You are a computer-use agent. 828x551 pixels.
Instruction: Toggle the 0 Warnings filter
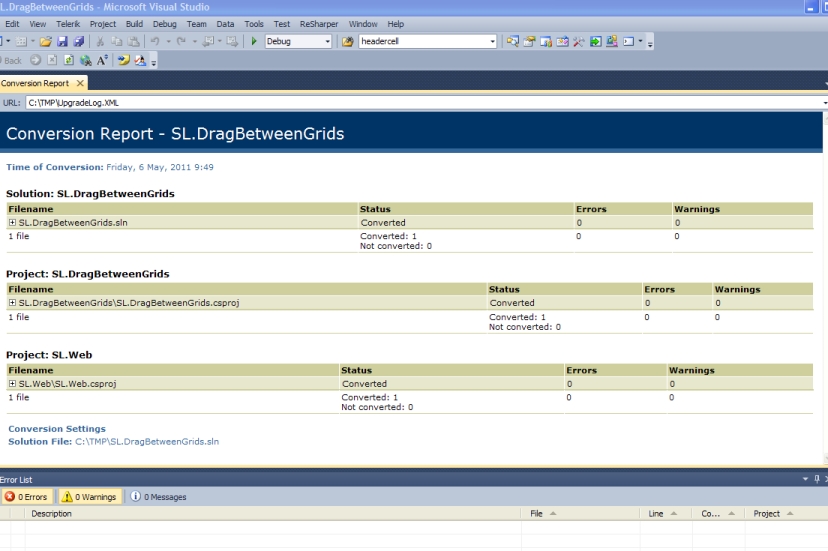coord(89,497)
